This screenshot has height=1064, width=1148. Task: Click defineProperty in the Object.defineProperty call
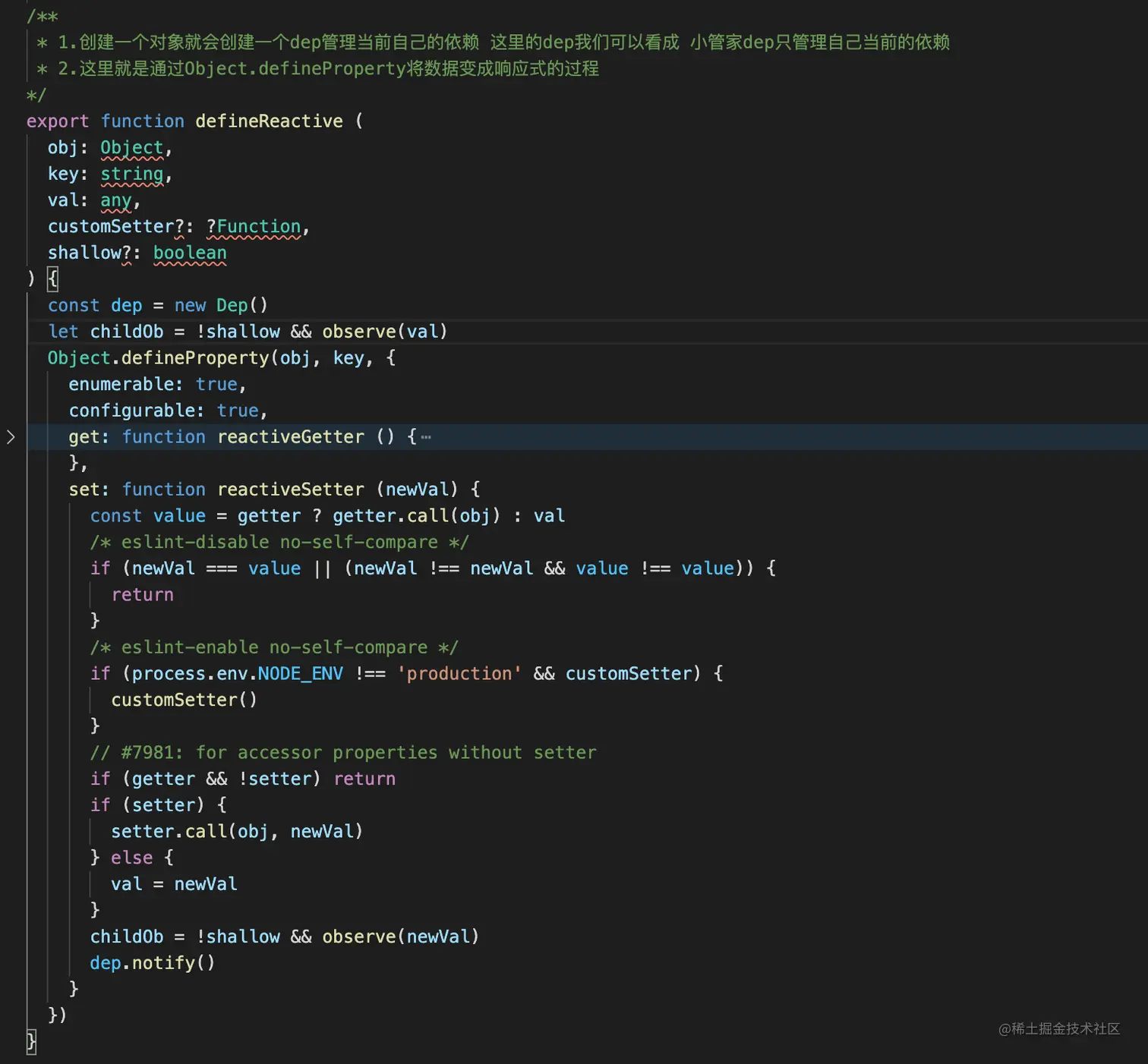[x=195, y=358]
